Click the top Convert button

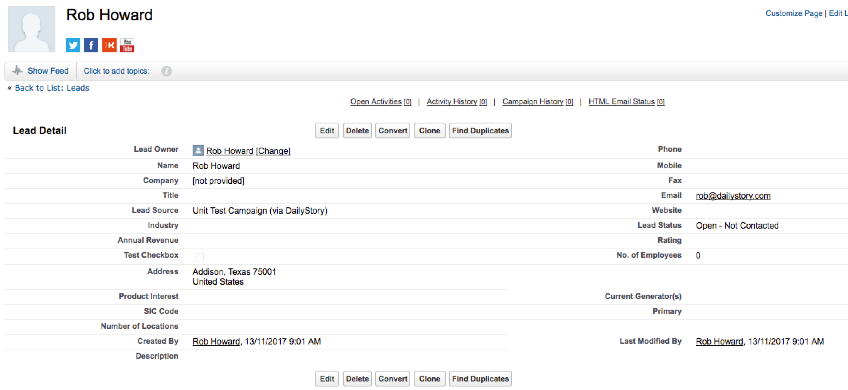click(393, 131)
